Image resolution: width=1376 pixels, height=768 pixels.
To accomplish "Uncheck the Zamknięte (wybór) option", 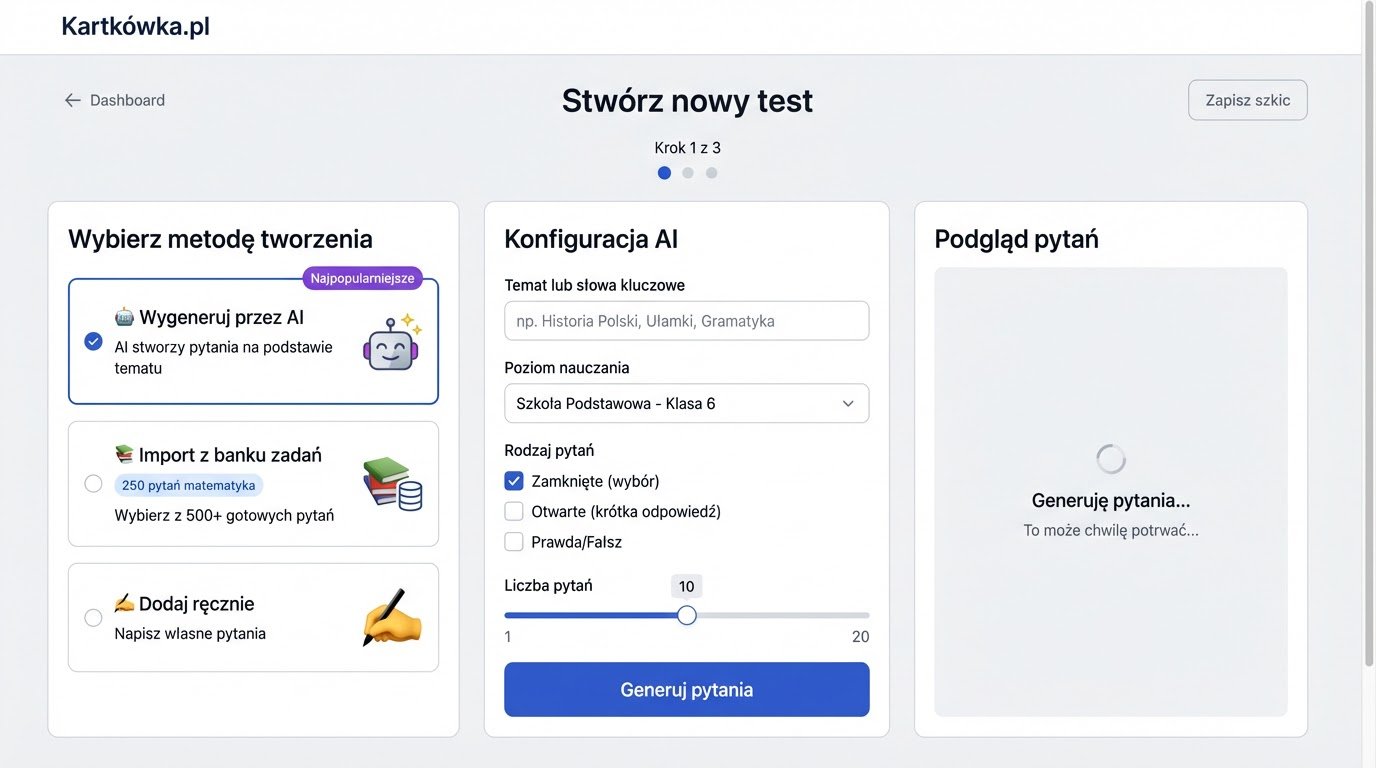I will point(513,480).
